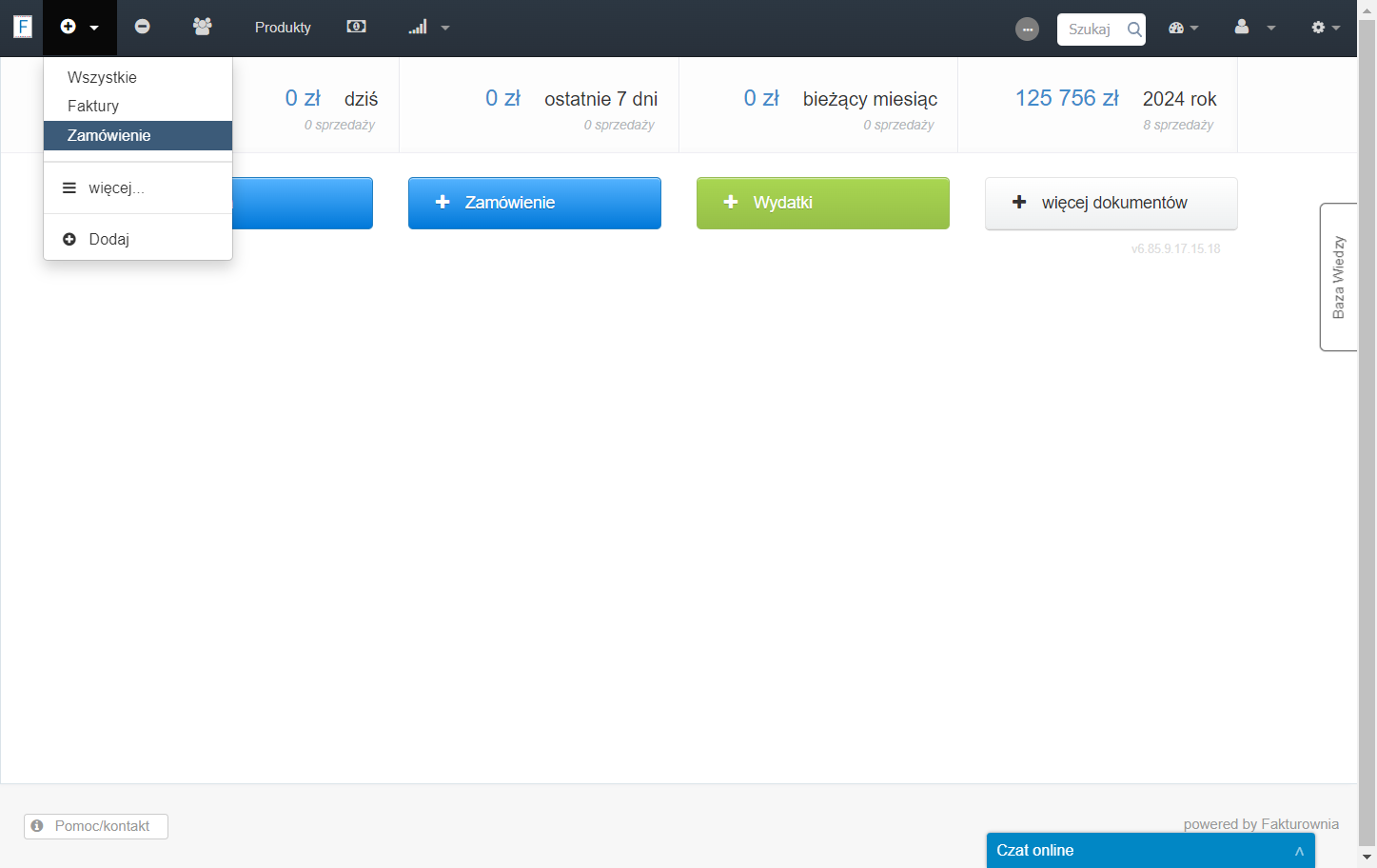The image size is (1377, 868).
Task: Open the banking money icon
Action: (x=357, y=27)
